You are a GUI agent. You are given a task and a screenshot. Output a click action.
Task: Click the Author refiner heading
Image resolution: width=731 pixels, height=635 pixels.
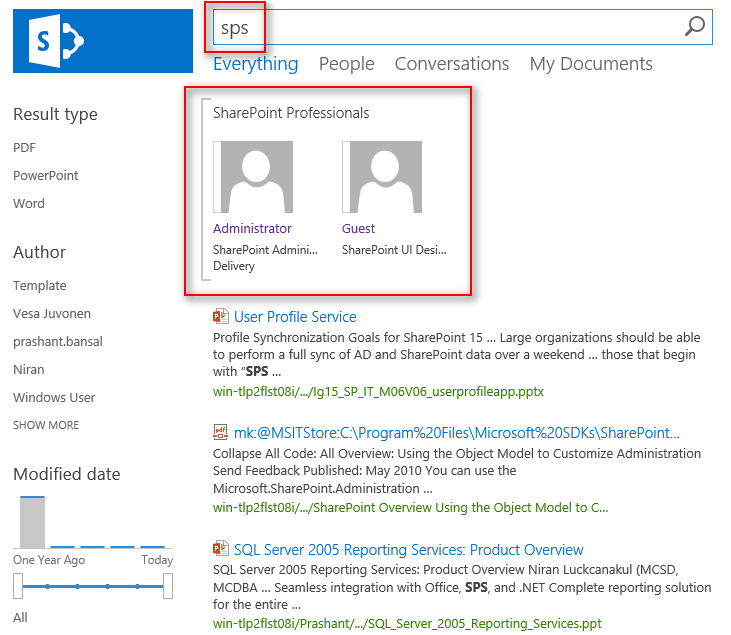click(40, 252)
